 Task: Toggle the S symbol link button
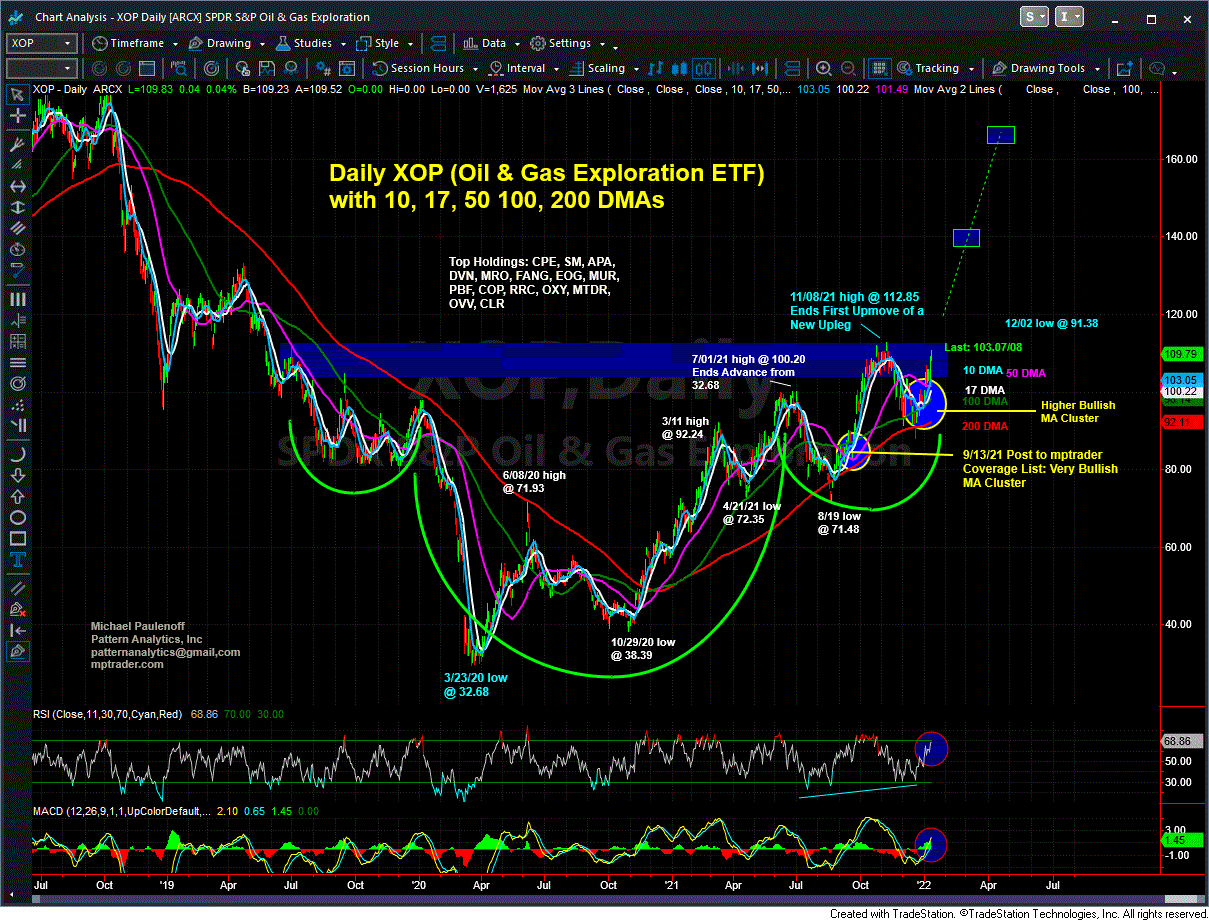[1034, 17]
